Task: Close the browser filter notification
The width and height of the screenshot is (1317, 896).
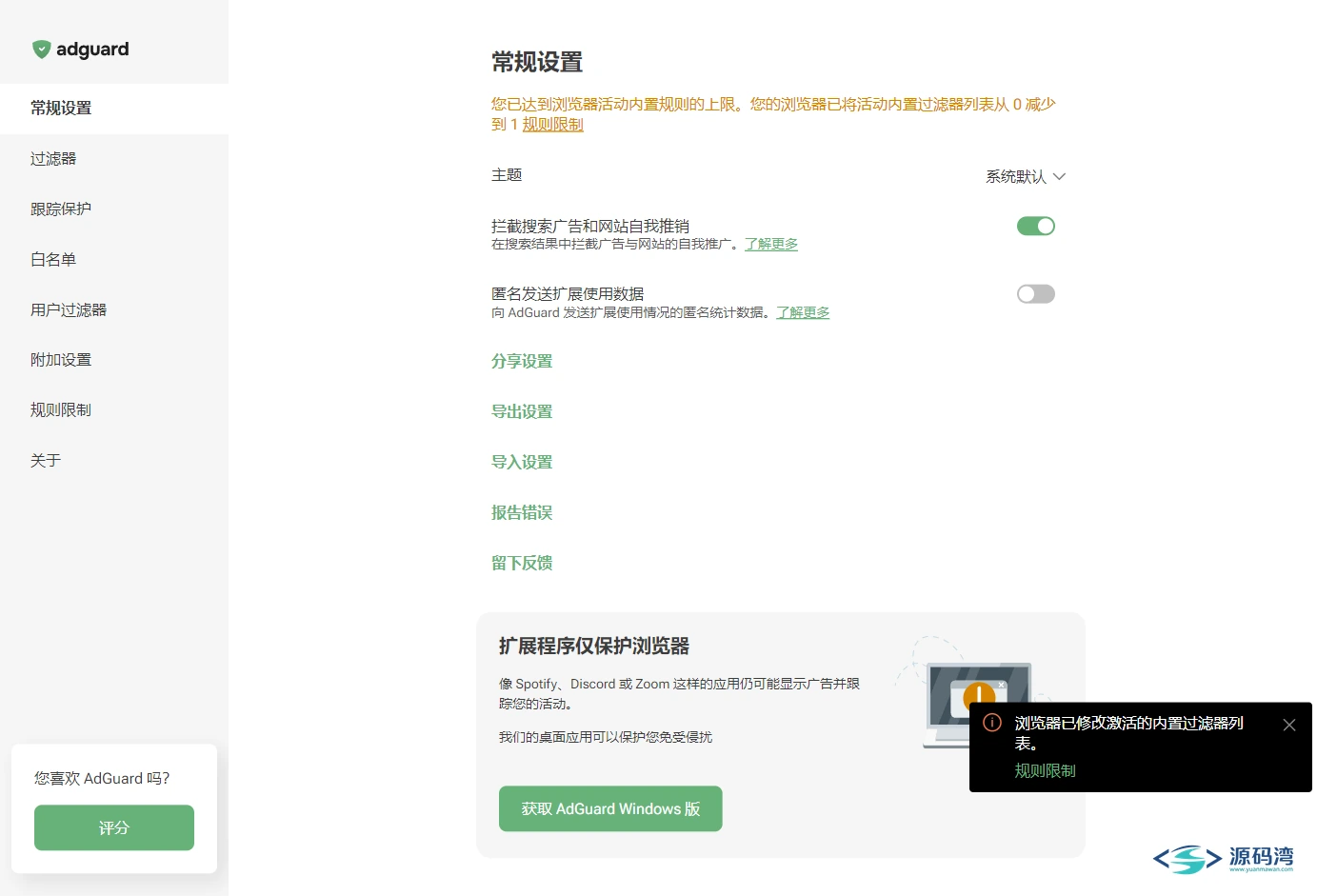Action: (x=1289, y=726)
